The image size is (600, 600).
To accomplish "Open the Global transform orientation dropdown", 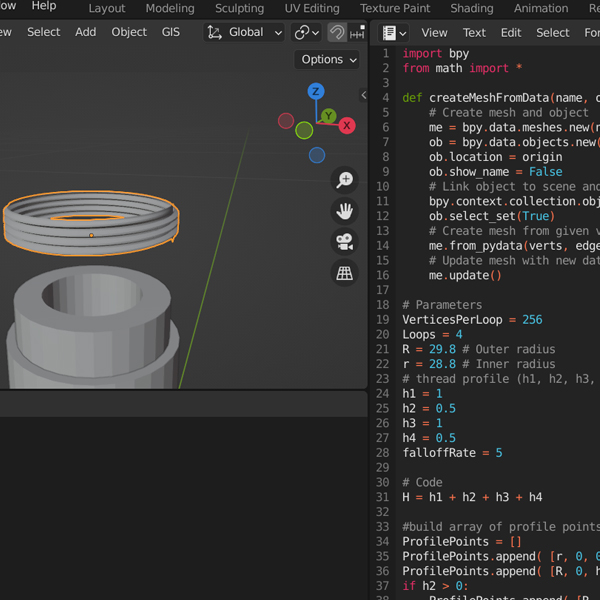I will 245,32.
